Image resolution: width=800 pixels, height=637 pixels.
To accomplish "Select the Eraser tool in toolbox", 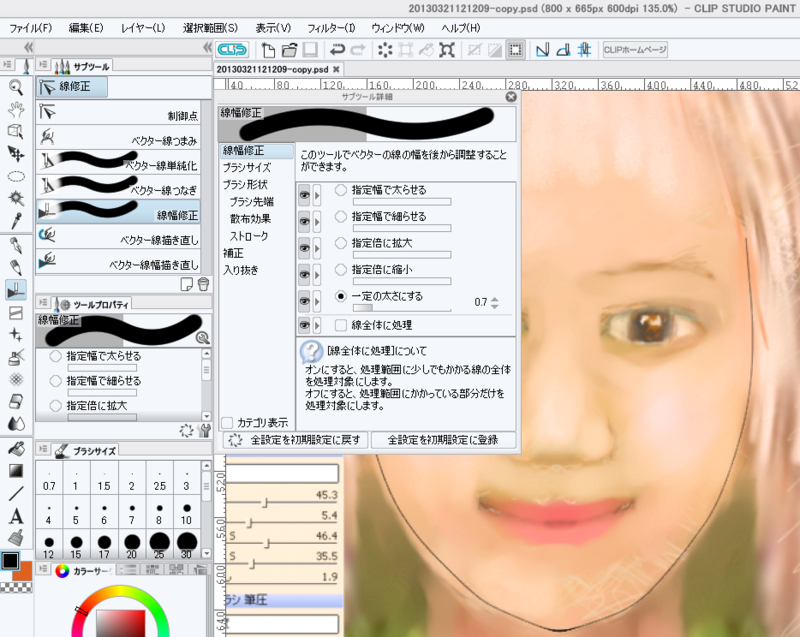I will pyautogui.click(x=16, y=401).
